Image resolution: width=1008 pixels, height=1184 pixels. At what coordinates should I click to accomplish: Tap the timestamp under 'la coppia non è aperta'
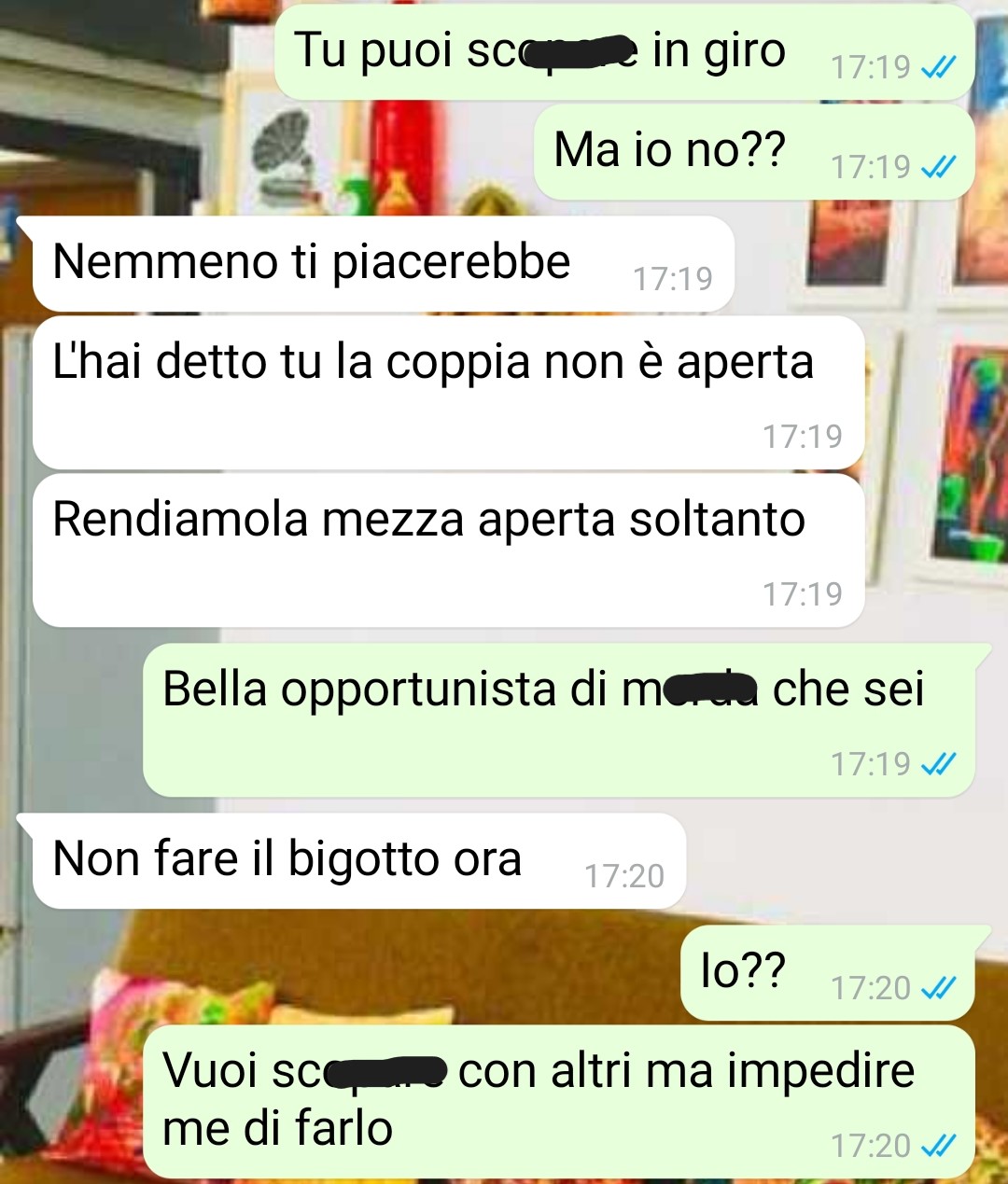click(x=803, y=437)
